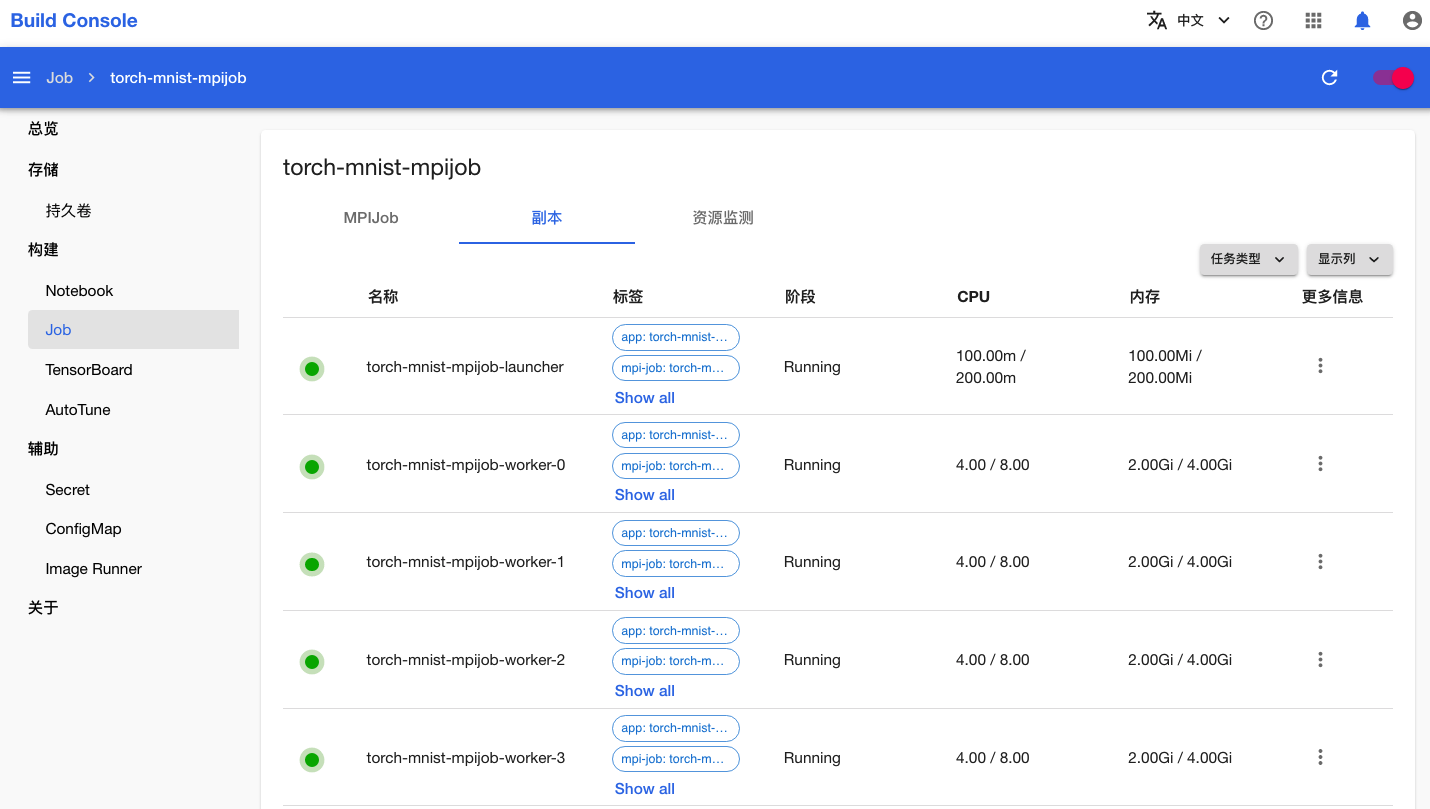This screenshot has height=809, width=1430.
Task: Show all labels for worker-1 row
Action: (x=645, y=593)
